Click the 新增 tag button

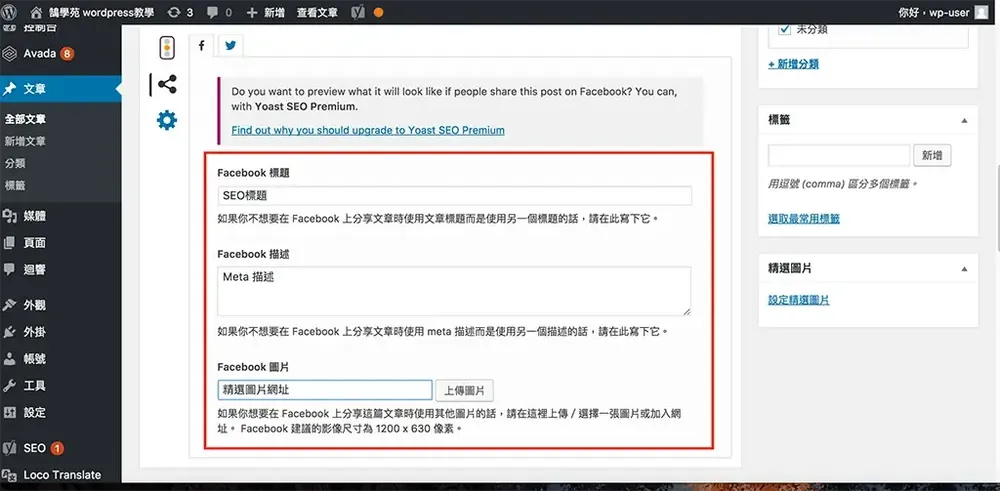[932, 155]
